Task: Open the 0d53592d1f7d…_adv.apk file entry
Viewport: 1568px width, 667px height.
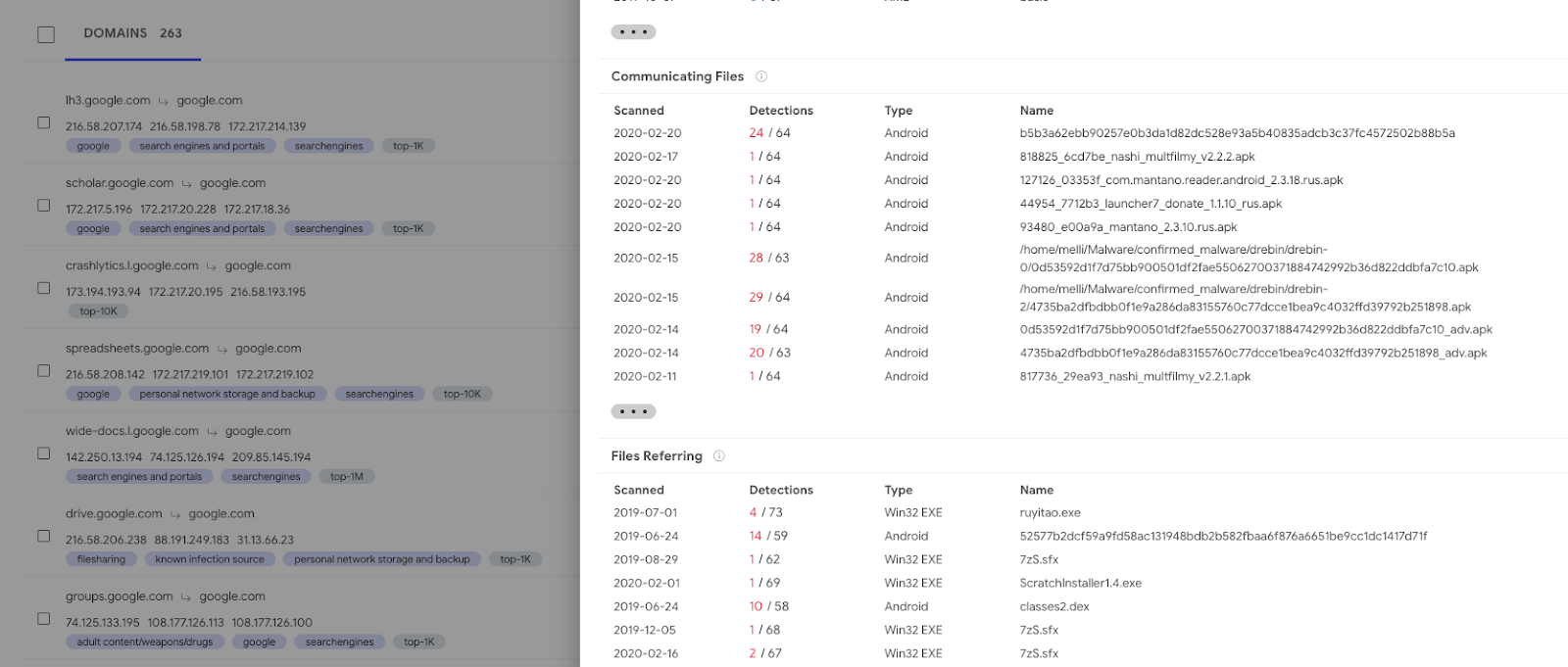Action: pos(1255,330)
